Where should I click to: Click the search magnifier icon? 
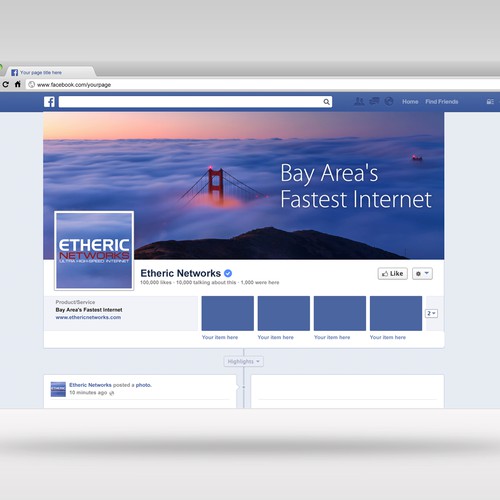326,102
